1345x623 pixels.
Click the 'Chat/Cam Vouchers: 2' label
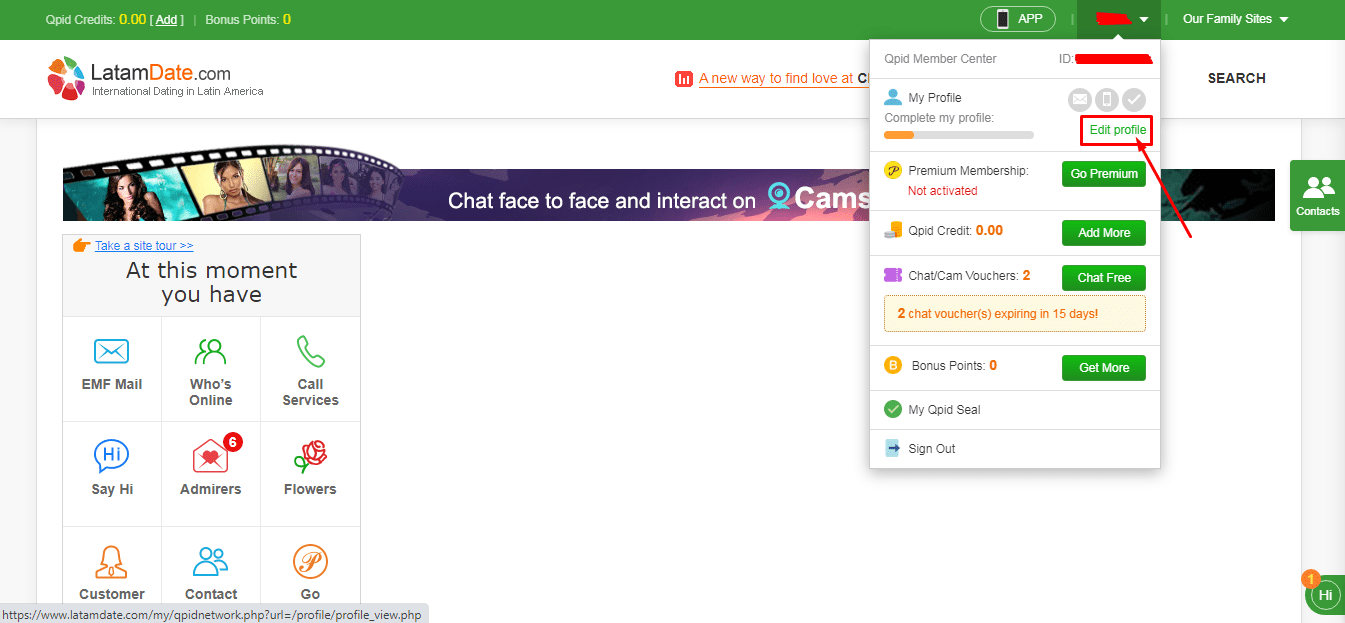click(969, 276)
